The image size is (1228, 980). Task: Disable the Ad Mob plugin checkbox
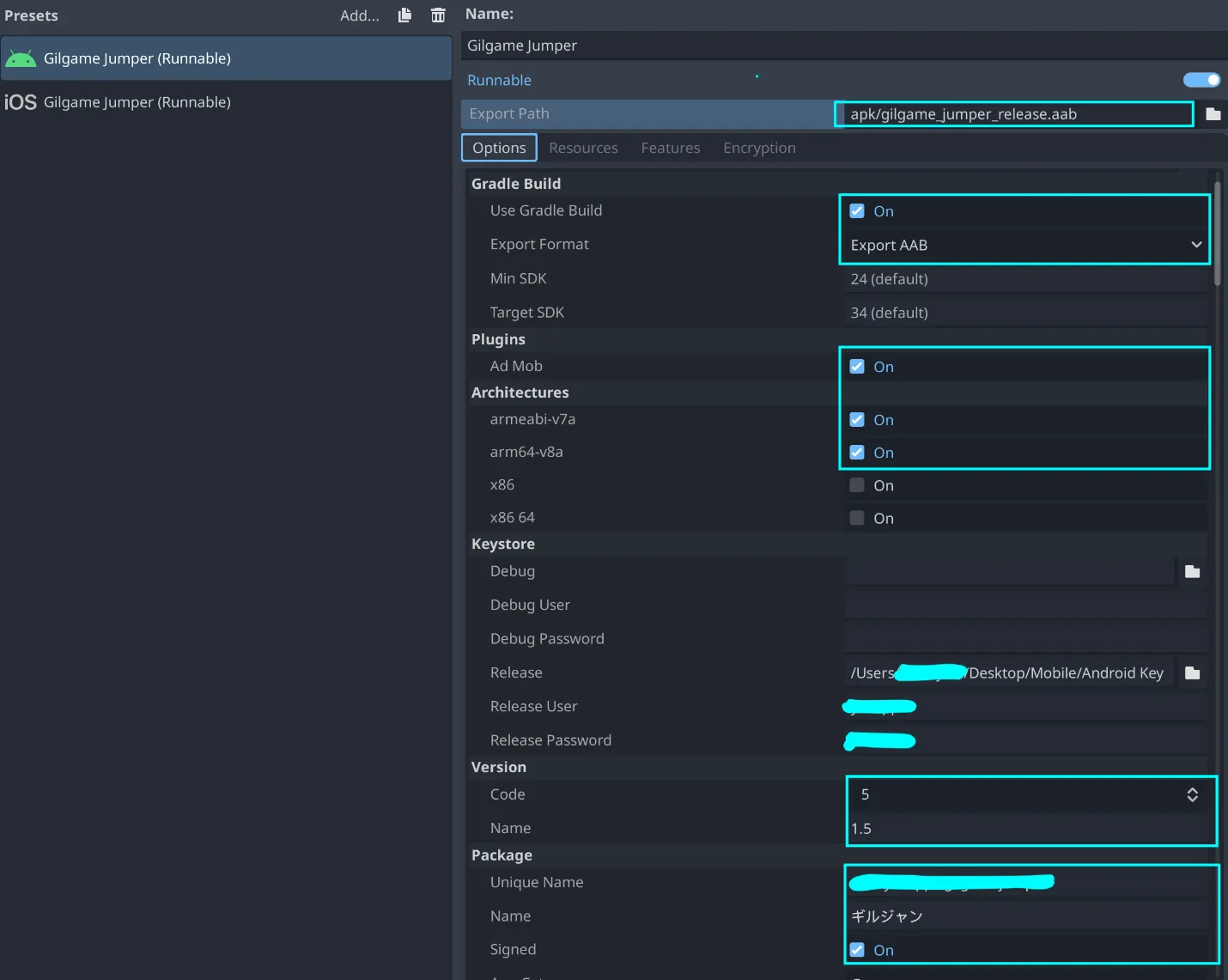tap(857, 367)
